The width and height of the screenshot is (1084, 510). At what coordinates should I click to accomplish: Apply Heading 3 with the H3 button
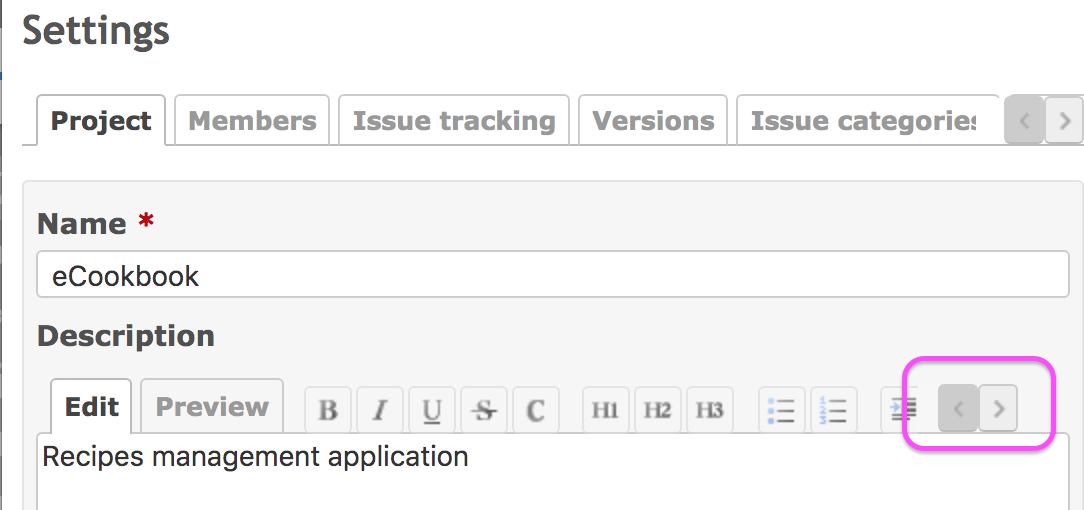709,410
